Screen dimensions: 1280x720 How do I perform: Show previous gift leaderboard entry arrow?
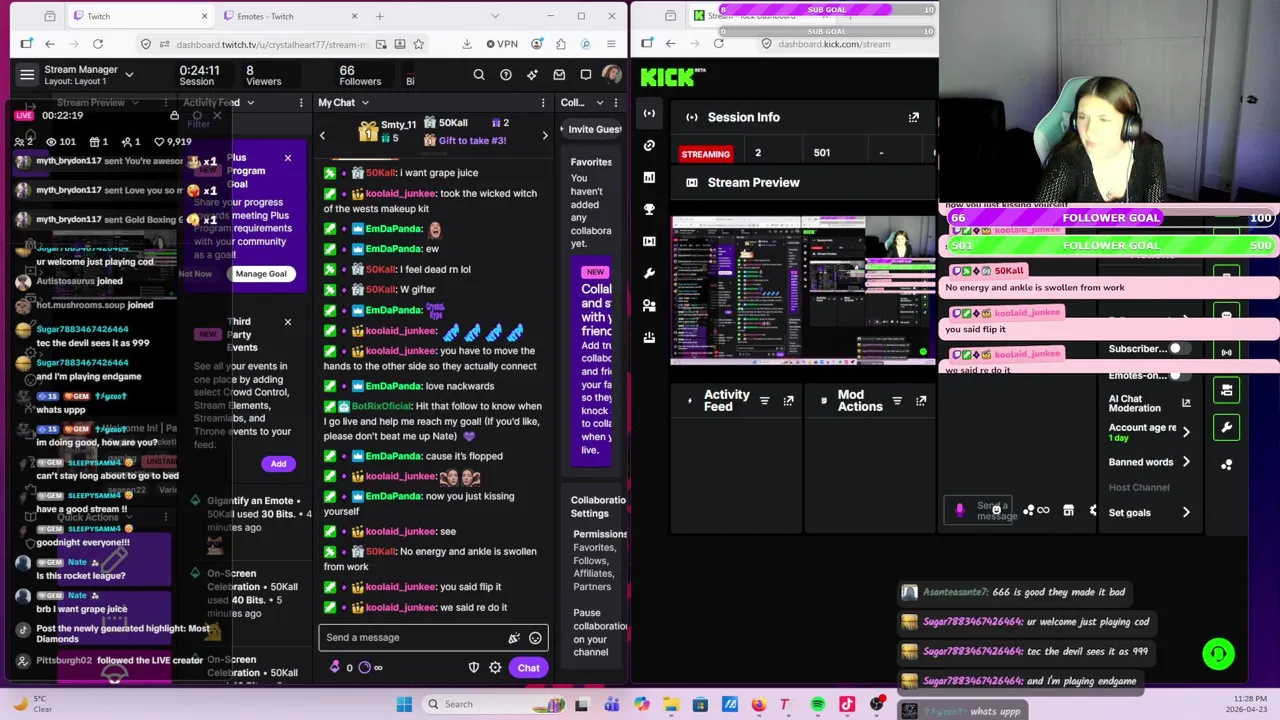click(322, 135)
